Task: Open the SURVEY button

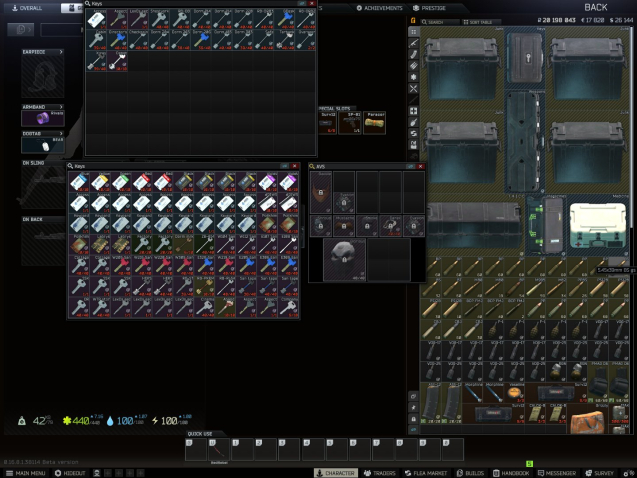Action: [600, 473]
